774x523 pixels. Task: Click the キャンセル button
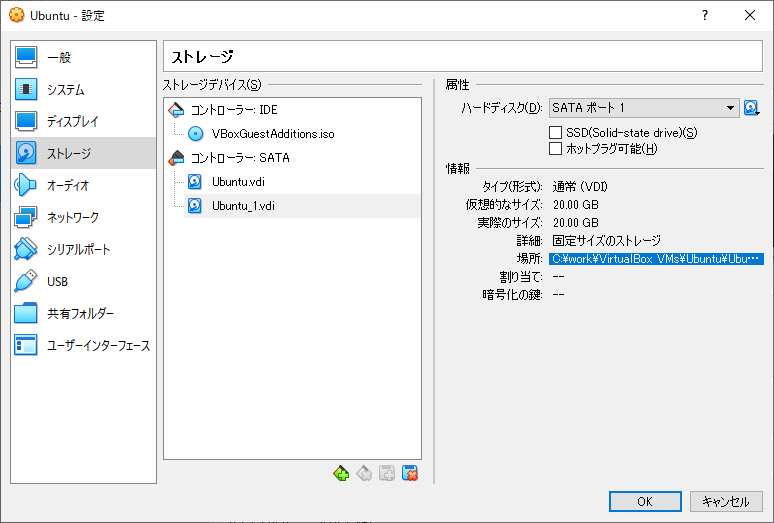726,502
